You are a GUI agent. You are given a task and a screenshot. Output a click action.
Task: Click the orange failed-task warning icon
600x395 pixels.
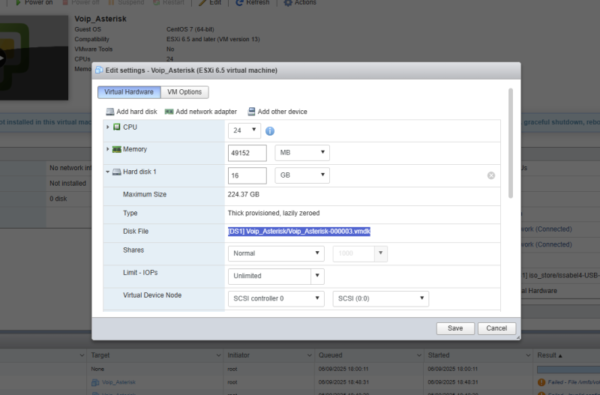(541, 382)
